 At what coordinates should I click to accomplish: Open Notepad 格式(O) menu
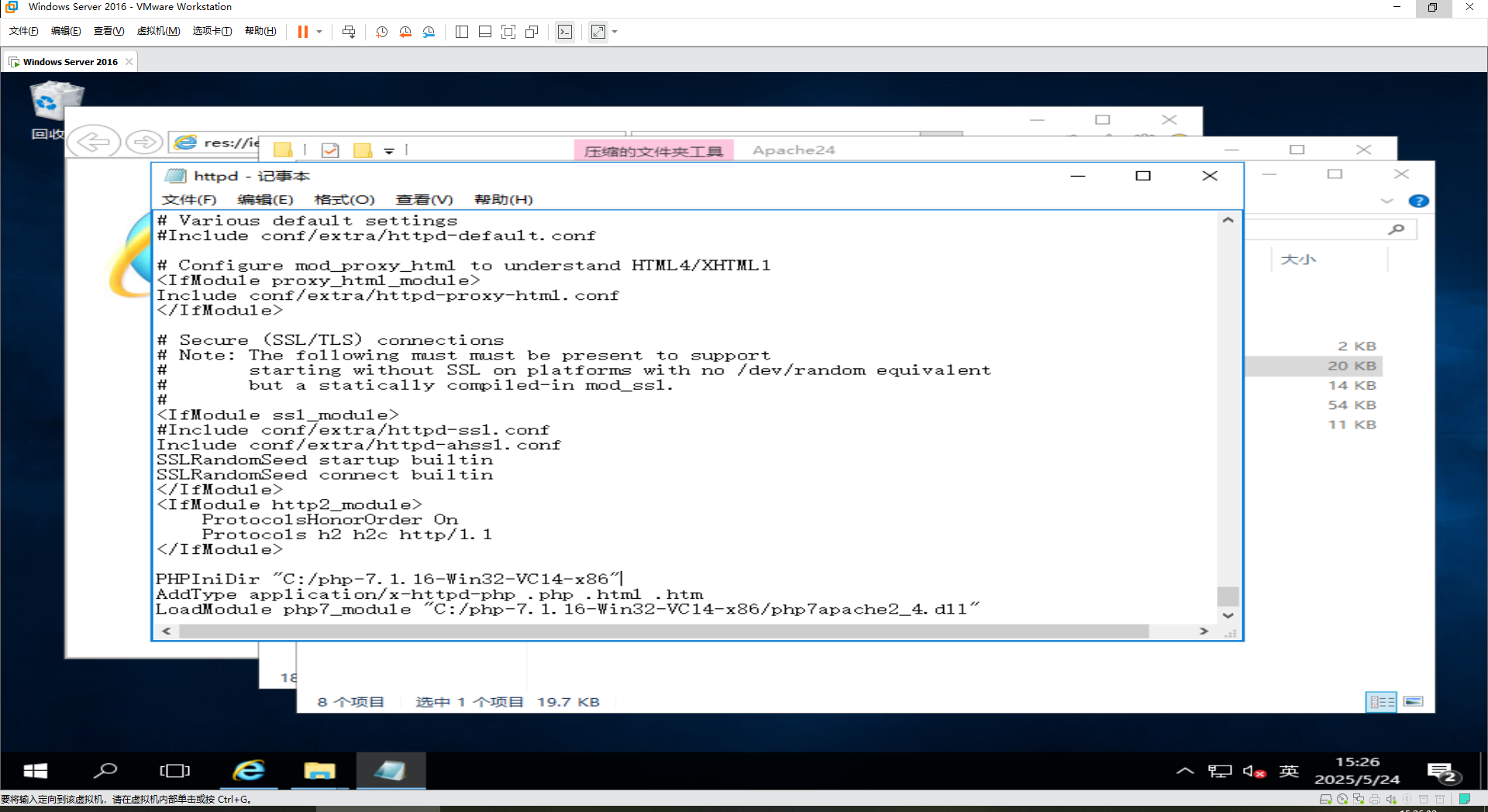click(x=344, y=200)
